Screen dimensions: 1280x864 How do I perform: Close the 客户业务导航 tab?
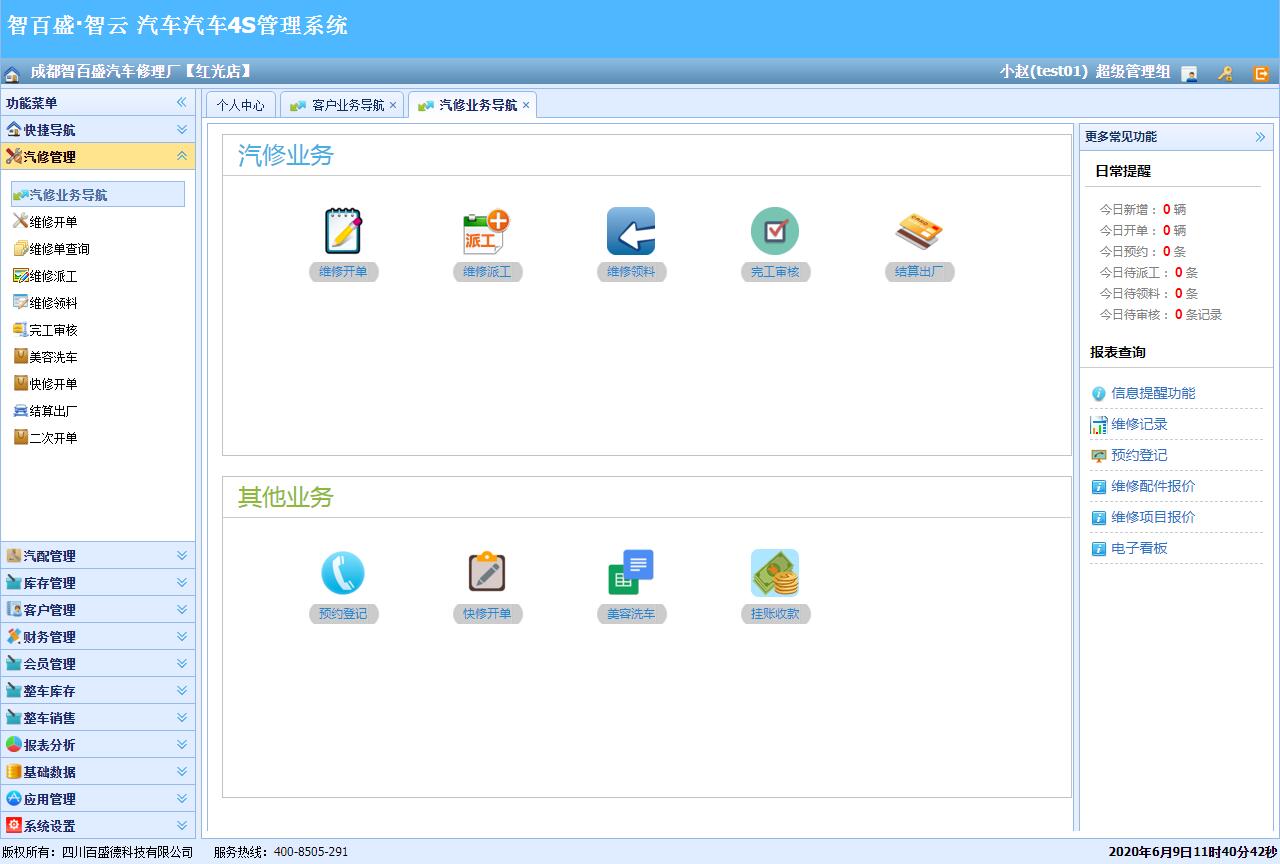(x=393, y=105)
